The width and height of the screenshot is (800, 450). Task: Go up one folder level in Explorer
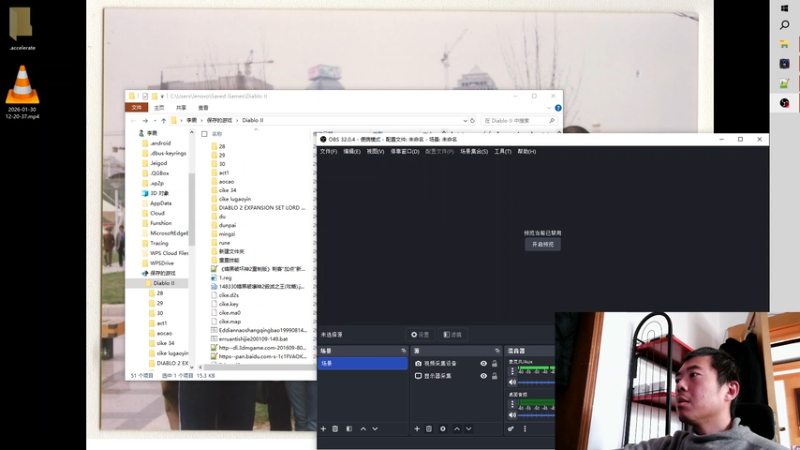(x=163, y=120)
